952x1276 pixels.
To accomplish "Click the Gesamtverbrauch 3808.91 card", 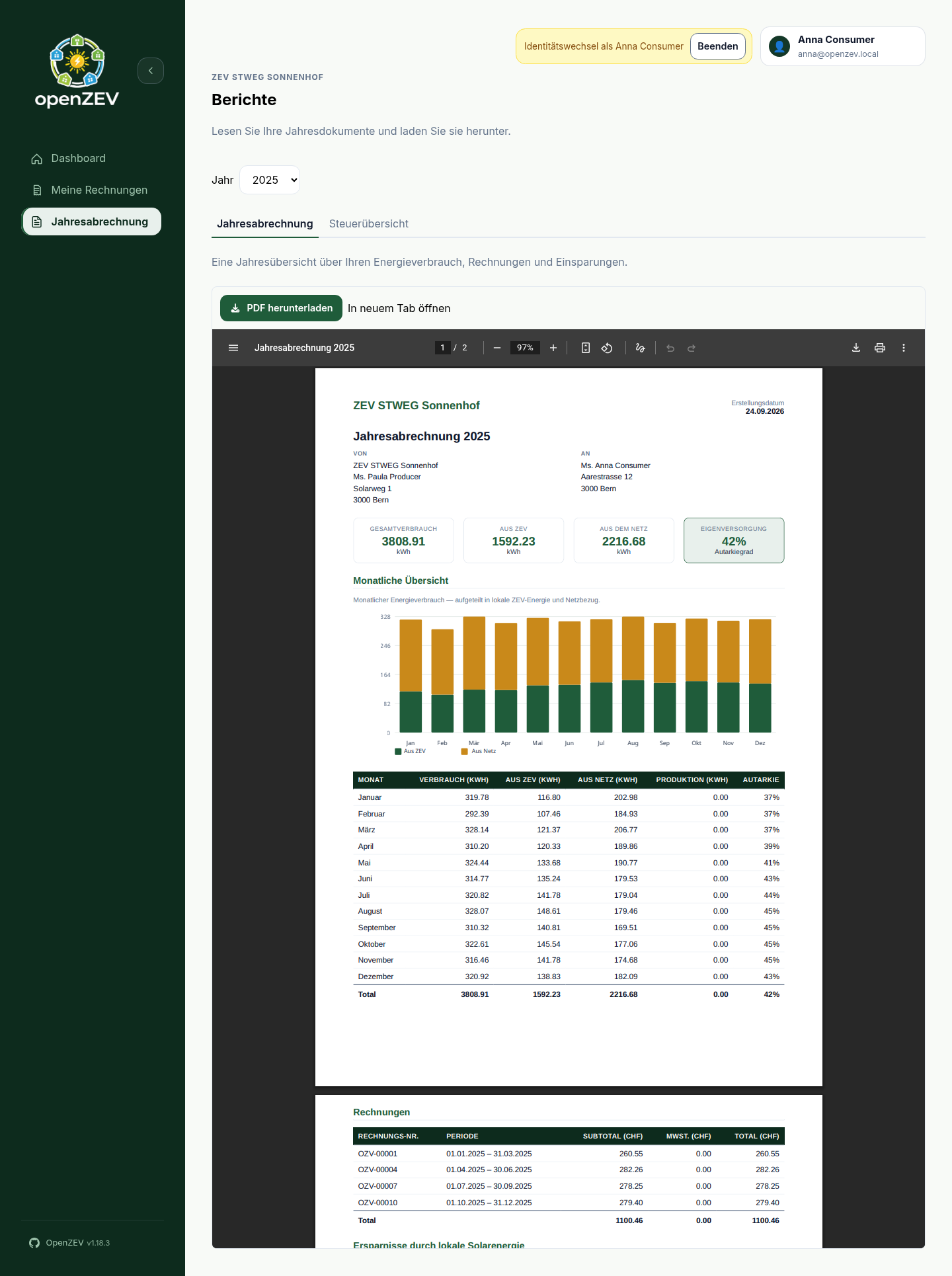I will [403, 541].
